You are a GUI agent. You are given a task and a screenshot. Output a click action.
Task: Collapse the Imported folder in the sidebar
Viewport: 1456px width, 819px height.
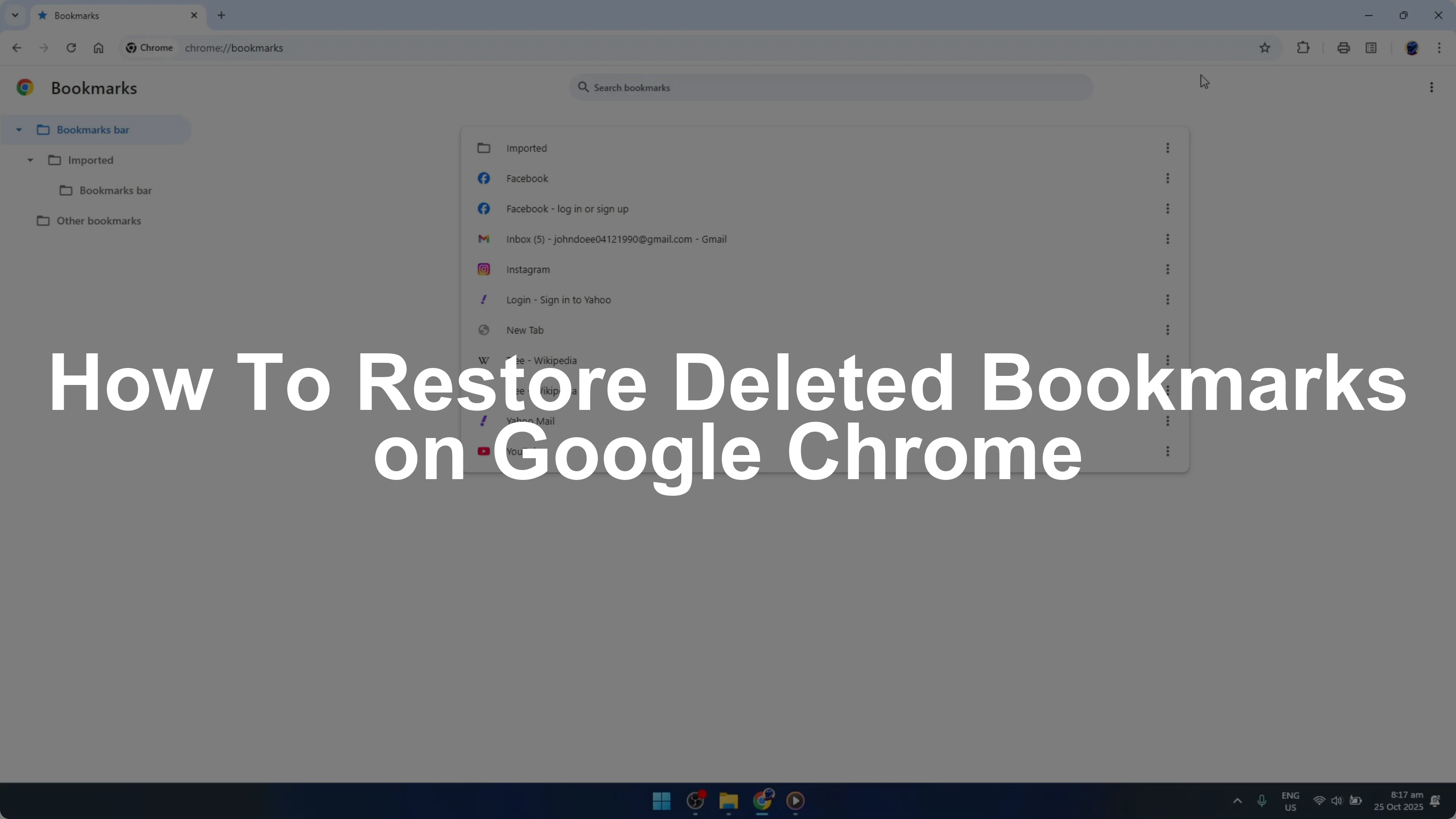30,161
